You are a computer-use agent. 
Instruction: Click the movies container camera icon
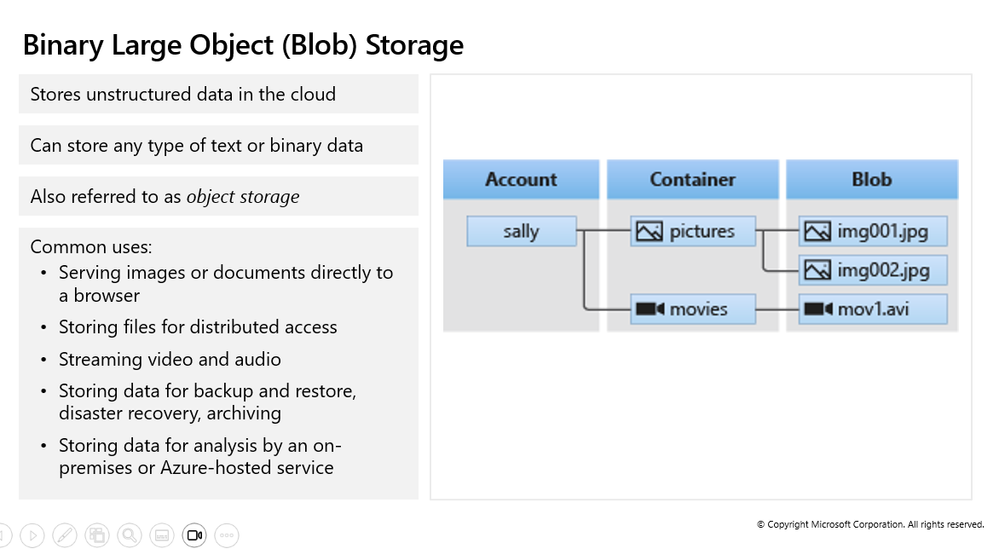[x=649, y=309]
